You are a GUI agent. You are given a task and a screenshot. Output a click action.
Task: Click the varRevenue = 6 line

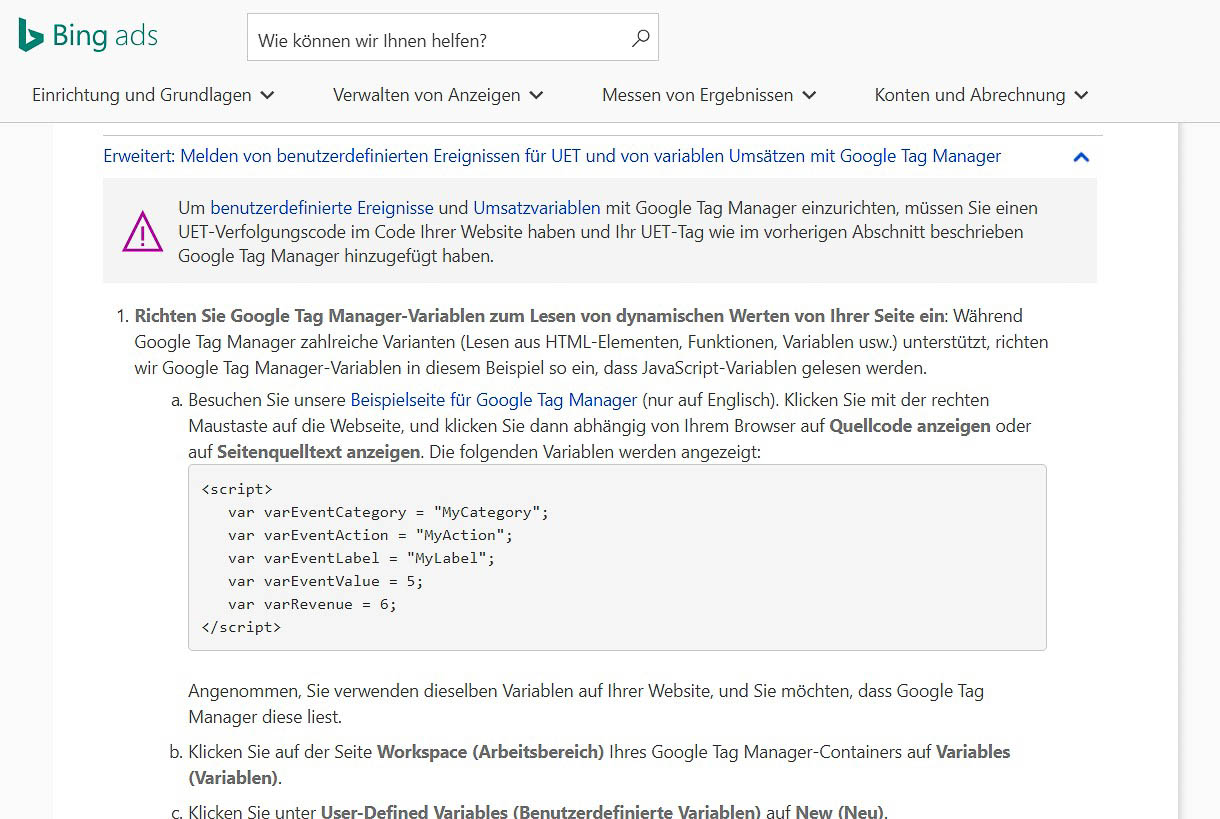point(312,604)
